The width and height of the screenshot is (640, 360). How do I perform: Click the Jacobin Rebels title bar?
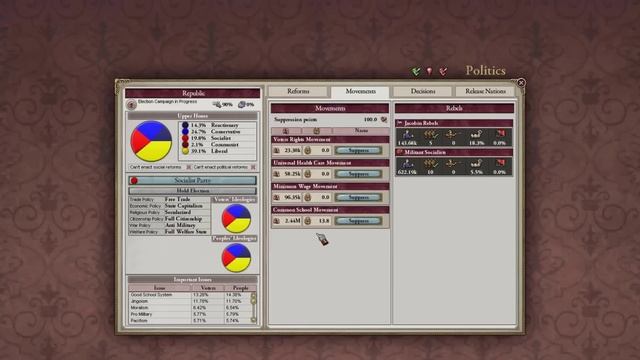(454, 123)
